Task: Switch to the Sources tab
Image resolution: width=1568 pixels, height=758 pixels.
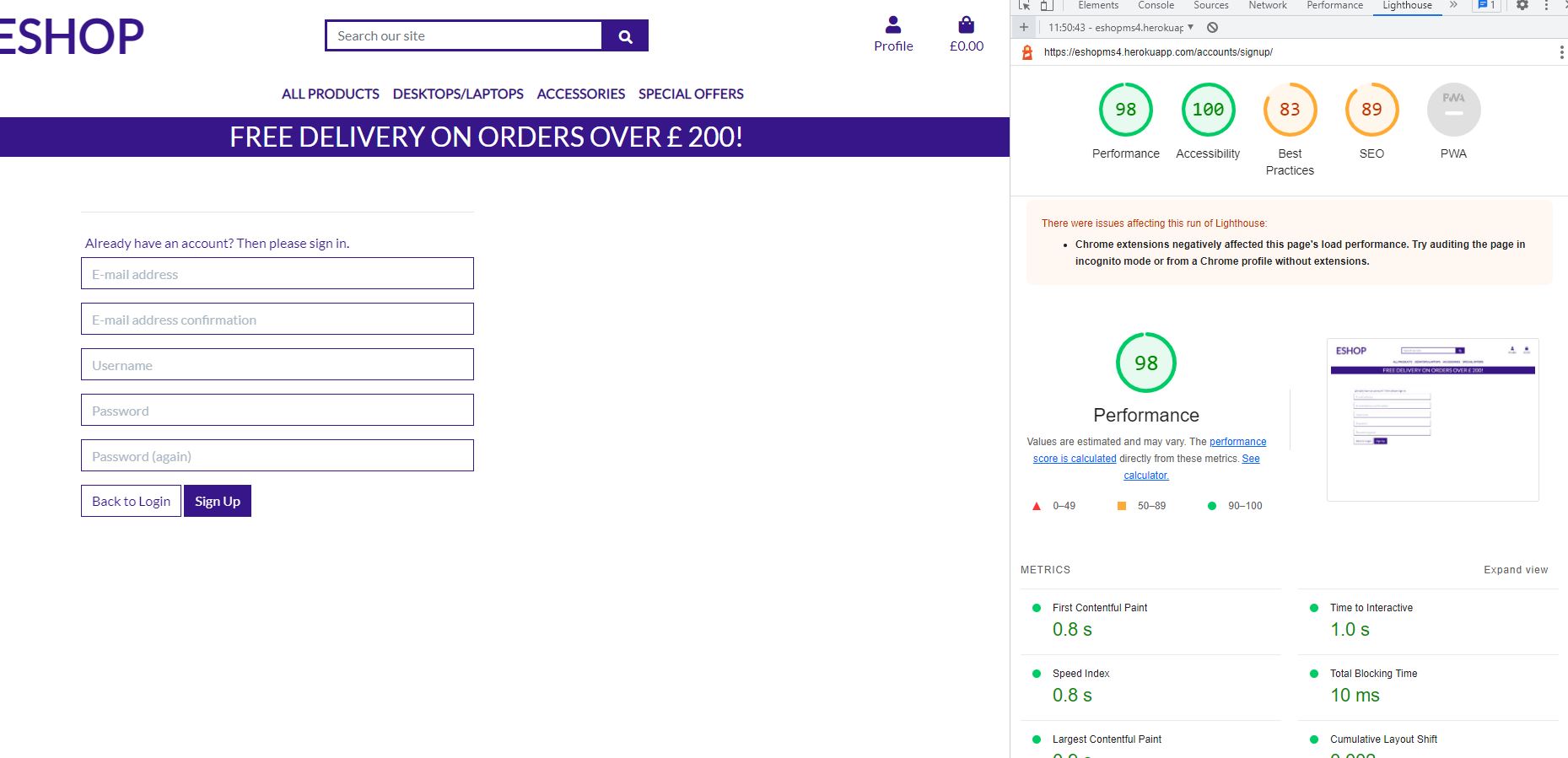Action: (1210, 5)
